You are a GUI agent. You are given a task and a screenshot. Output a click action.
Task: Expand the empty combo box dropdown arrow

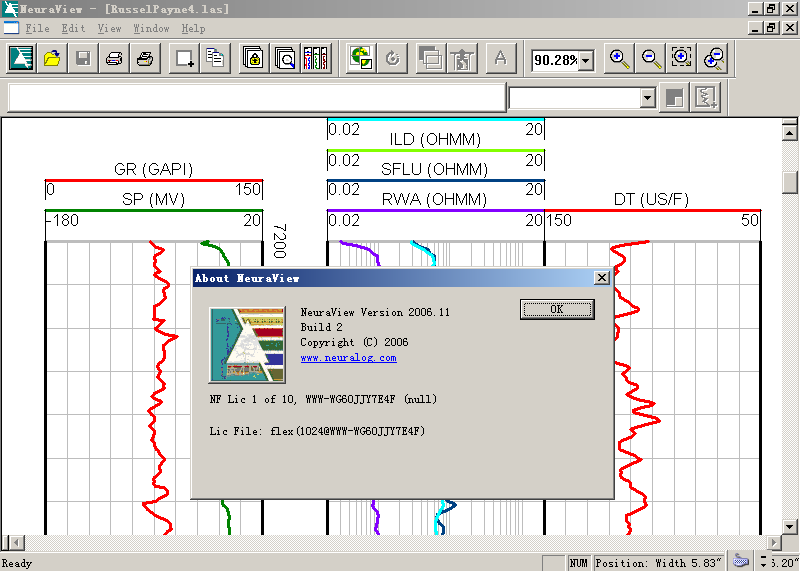click(x=647, y=97)
